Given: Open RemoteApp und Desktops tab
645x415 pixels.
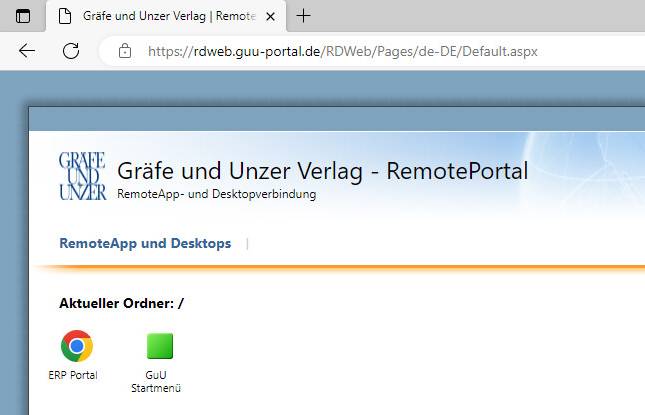Looking at the screenshot, I should [x=145, y=243].
